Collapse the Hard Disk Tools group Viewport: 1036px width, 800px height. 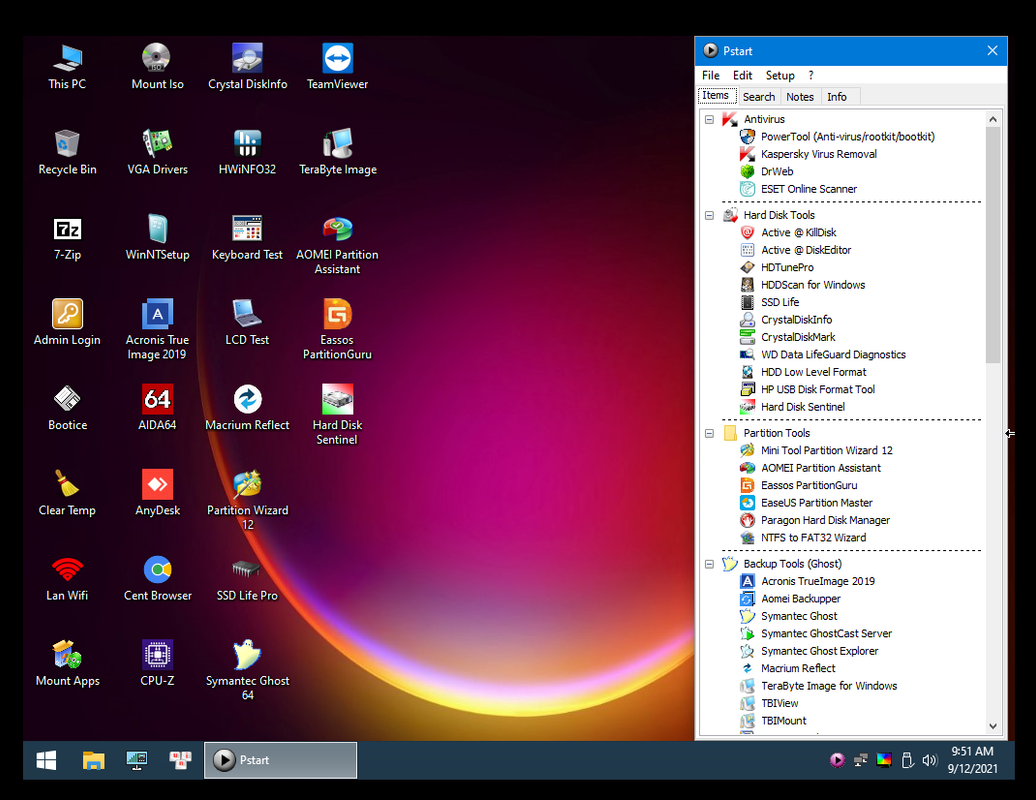(709, 215)
